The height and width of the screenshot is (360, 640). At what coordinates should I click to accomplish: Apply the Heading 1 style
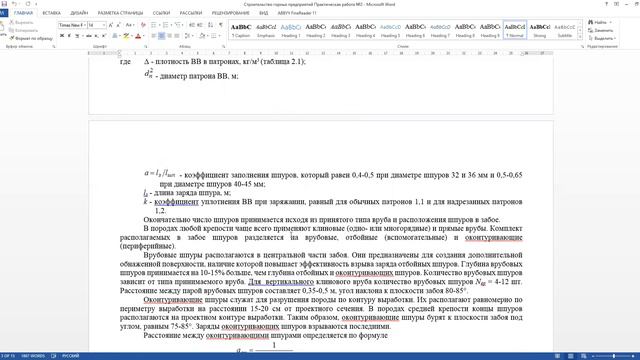pyautogui.click(x=291, y=31)
